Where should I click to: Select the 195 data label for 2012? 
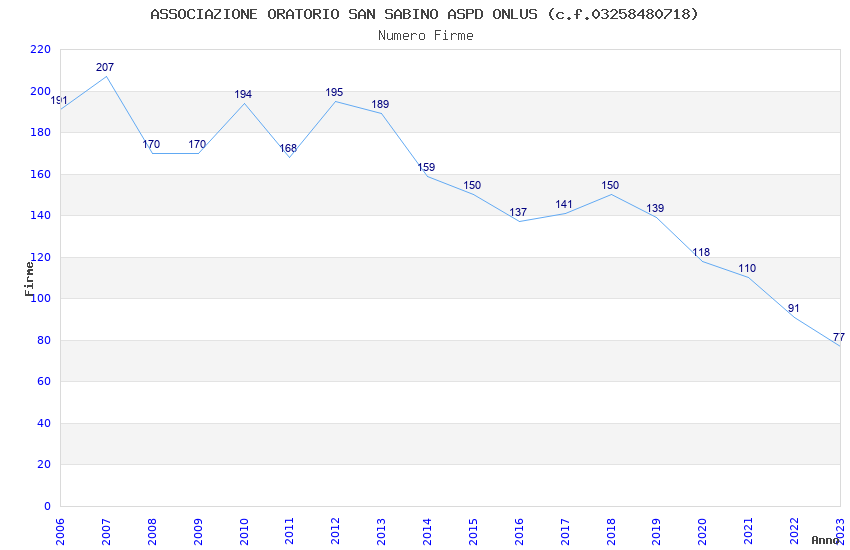click(334, 92)
